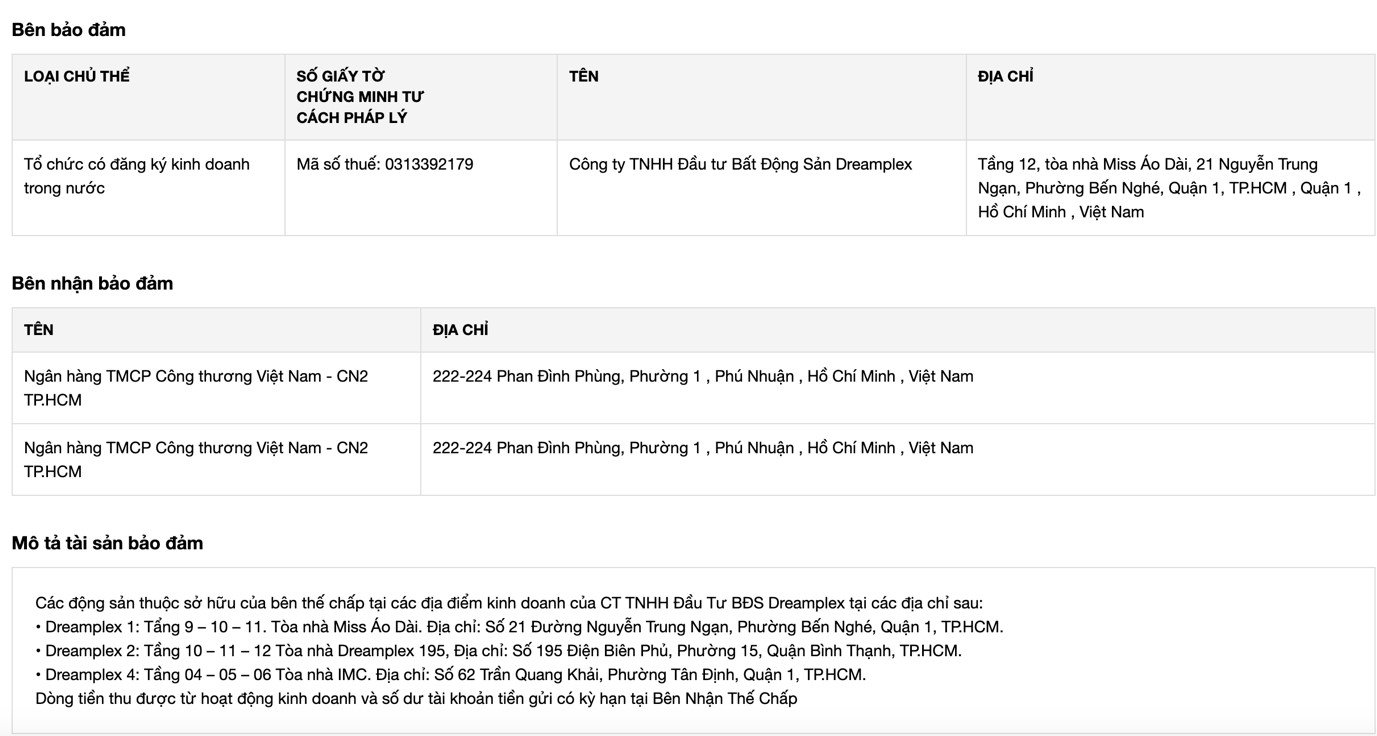Click ĐỊA CHỈ header in Bên nhận bảo đảm table

tap(460, 330)
